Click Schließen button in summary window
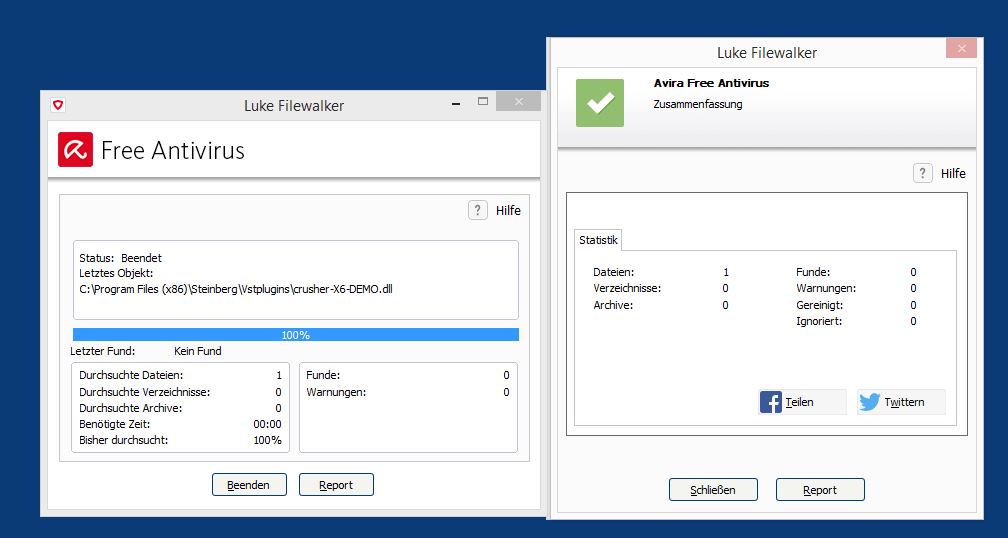The width and height of the screenshot is (1008, 538). pyautogui.click(x=713, y=490)
